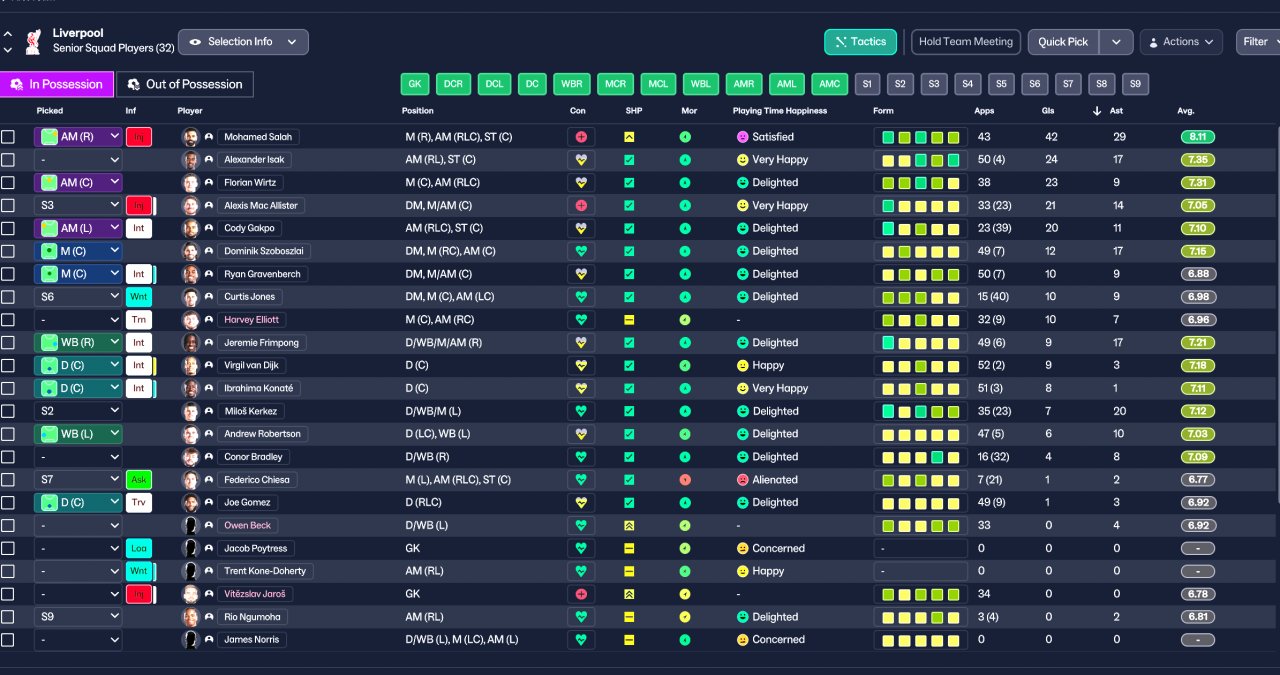
Task: Click Harvey Elliott's yellow sharpness icon
Action: click(629, 320)
